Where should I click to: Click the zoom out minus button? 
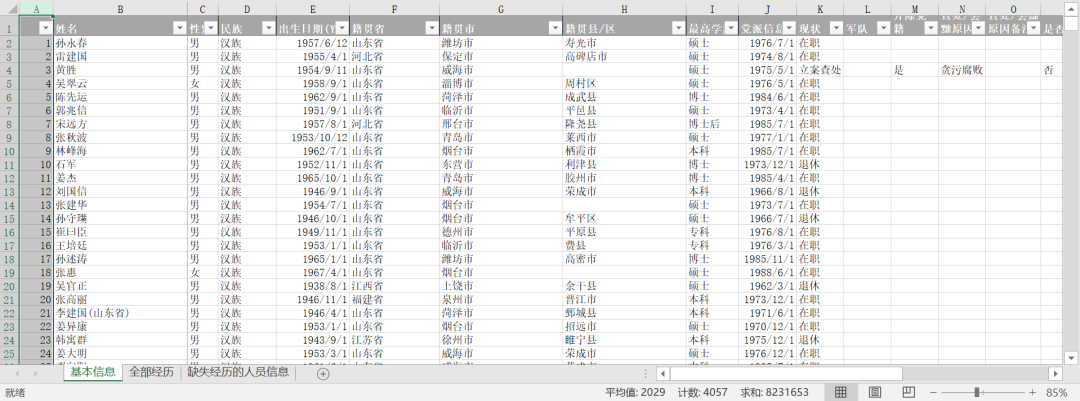pos(931,393)
